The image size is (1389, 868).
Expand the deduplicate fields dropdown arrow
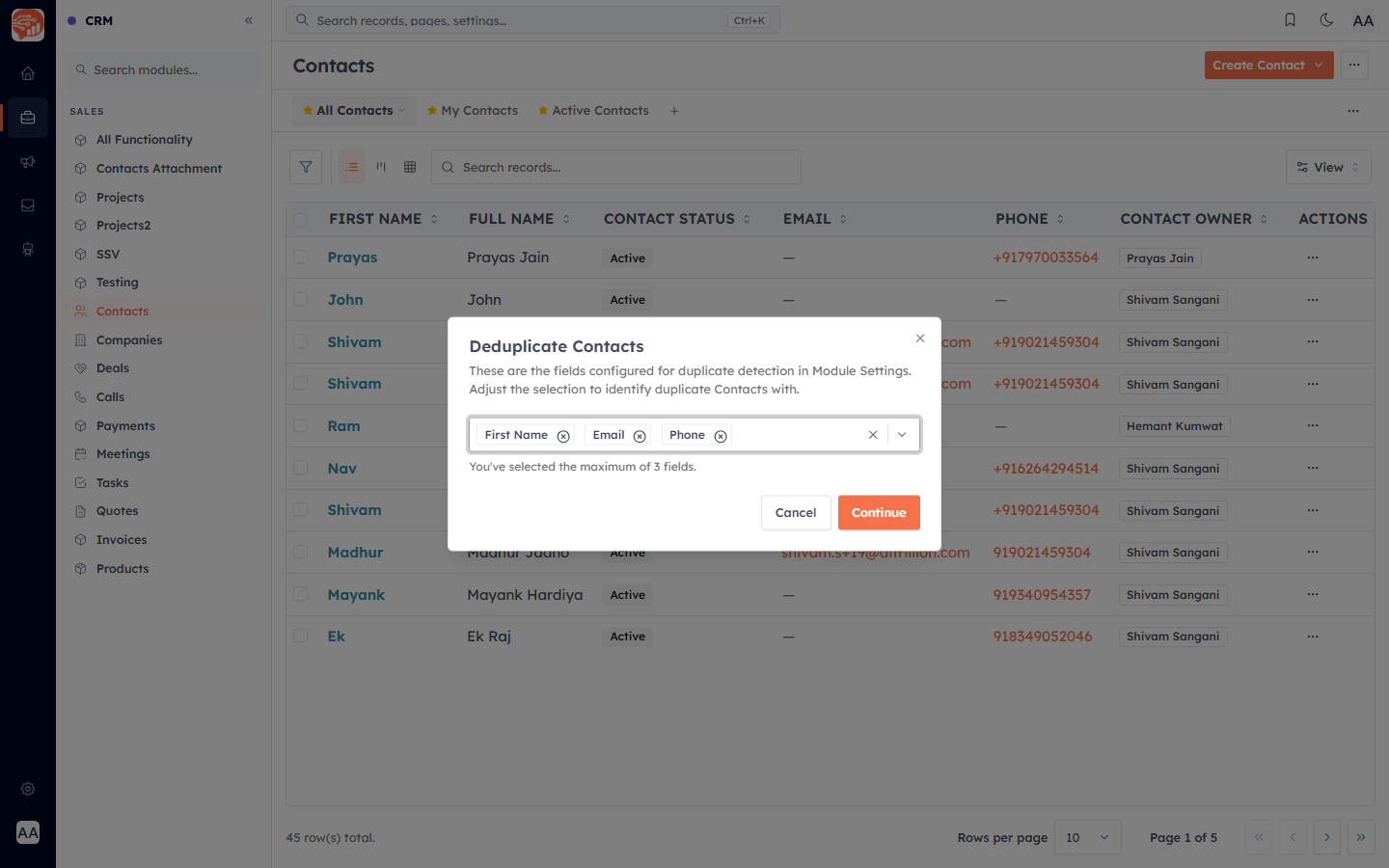coord(902,435)
